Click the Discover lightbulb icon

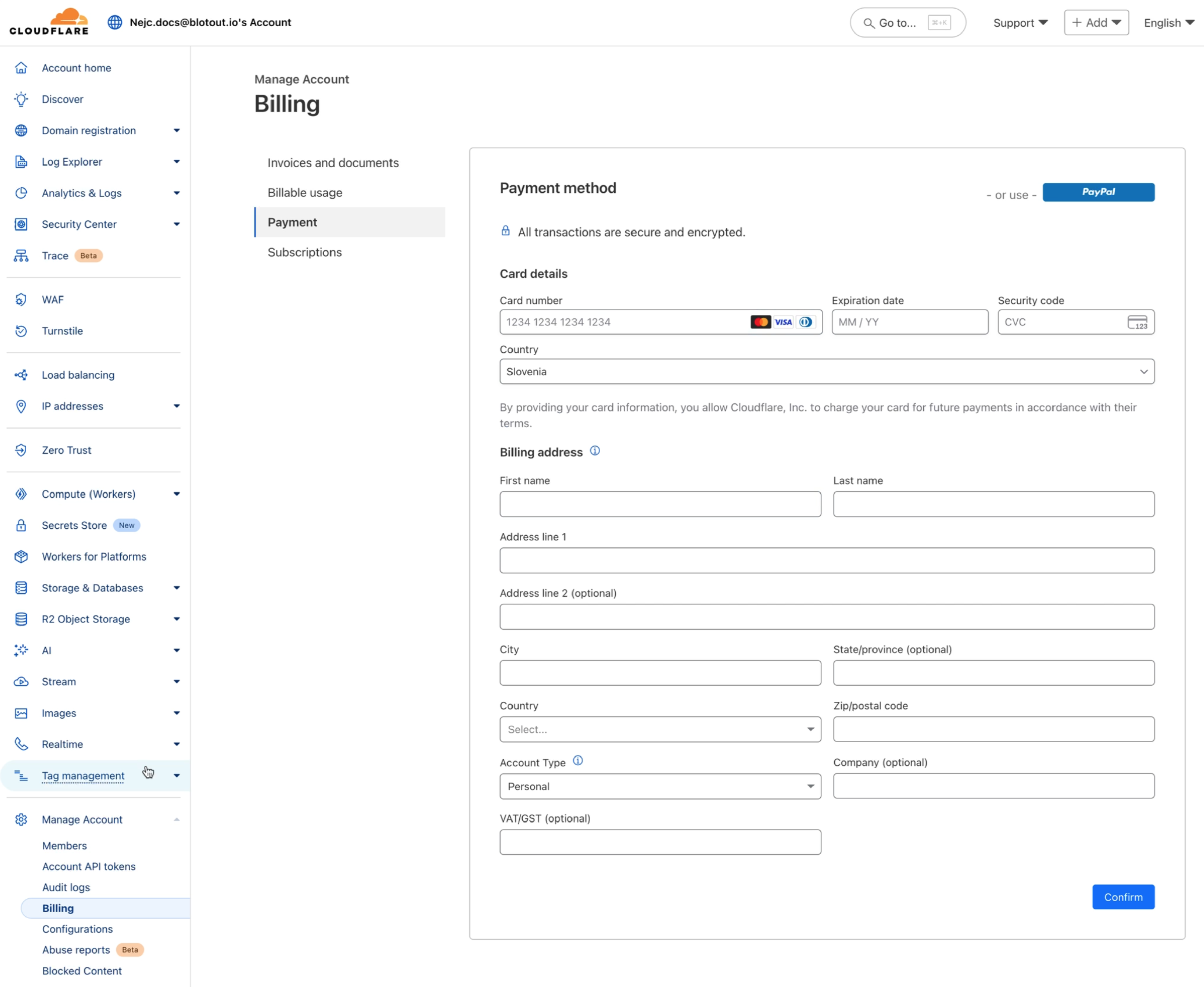[21, 99]
